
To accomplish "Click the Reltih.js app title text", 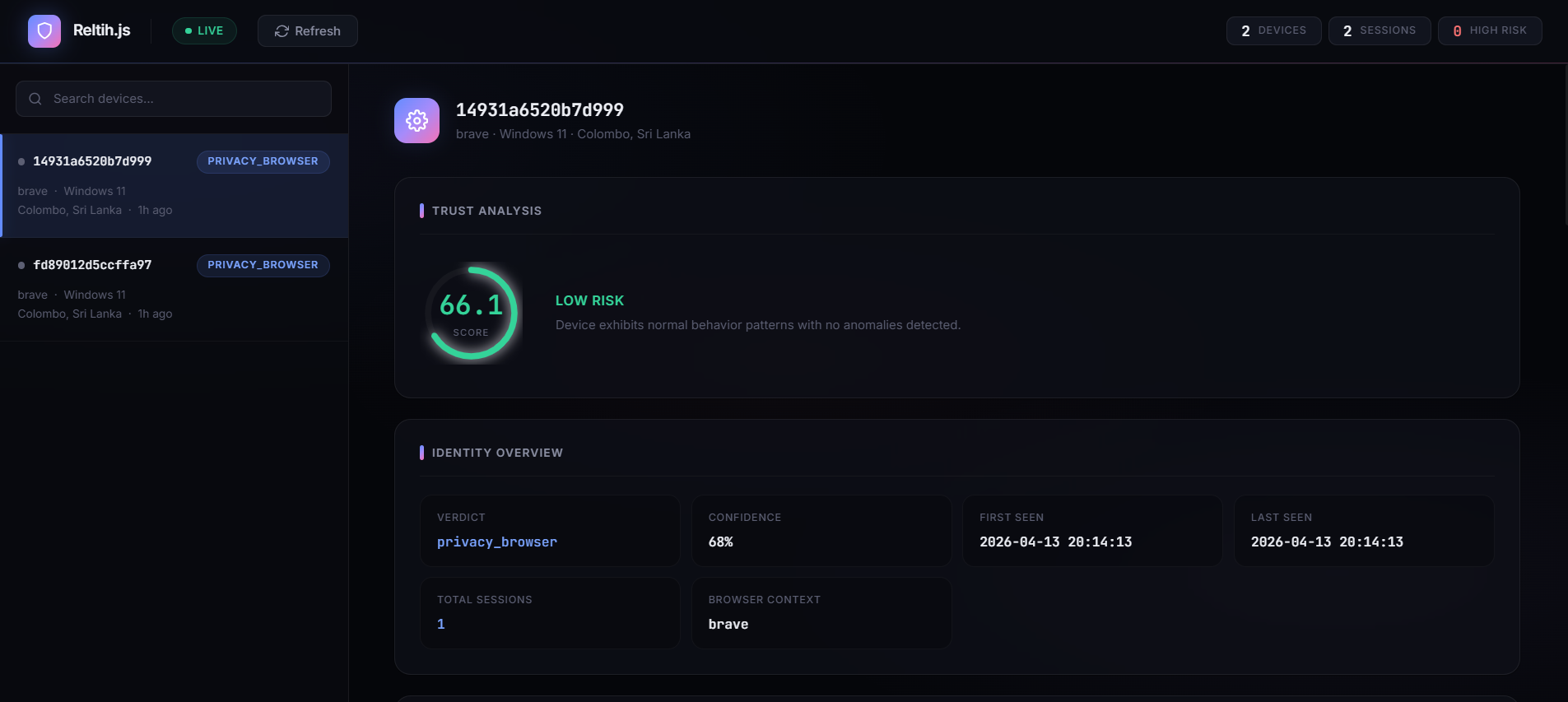I will pos(102,30).
